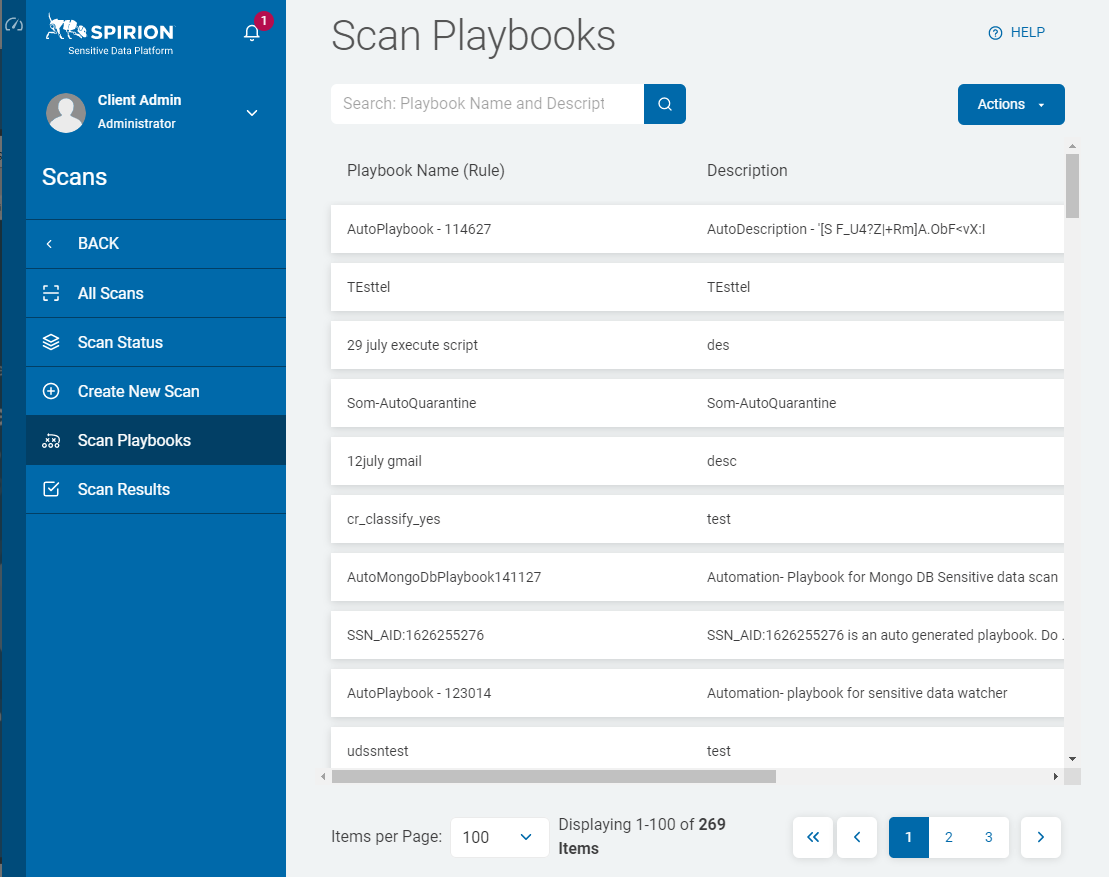This screenshot has height=877, width=1109.
Task: Click the vertical scrollbar thumb
Action: point(1072,186)
